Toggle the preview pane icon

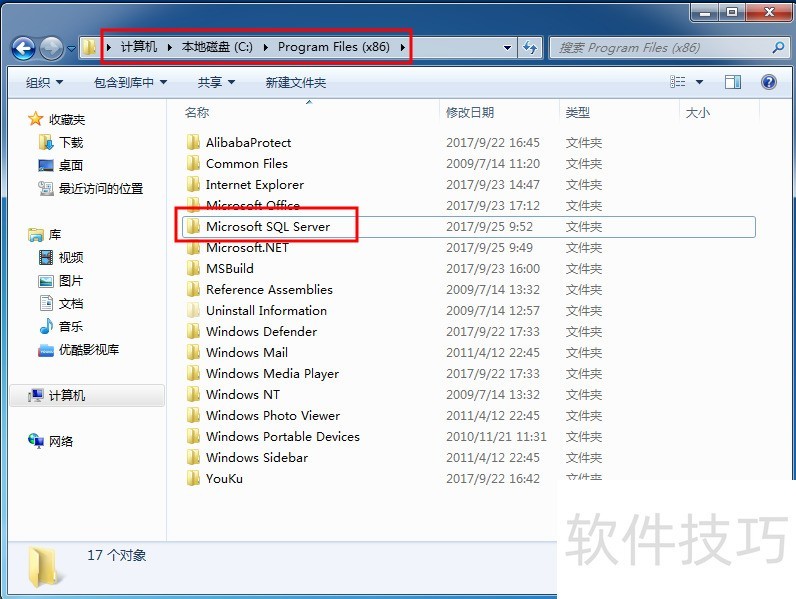733,82
